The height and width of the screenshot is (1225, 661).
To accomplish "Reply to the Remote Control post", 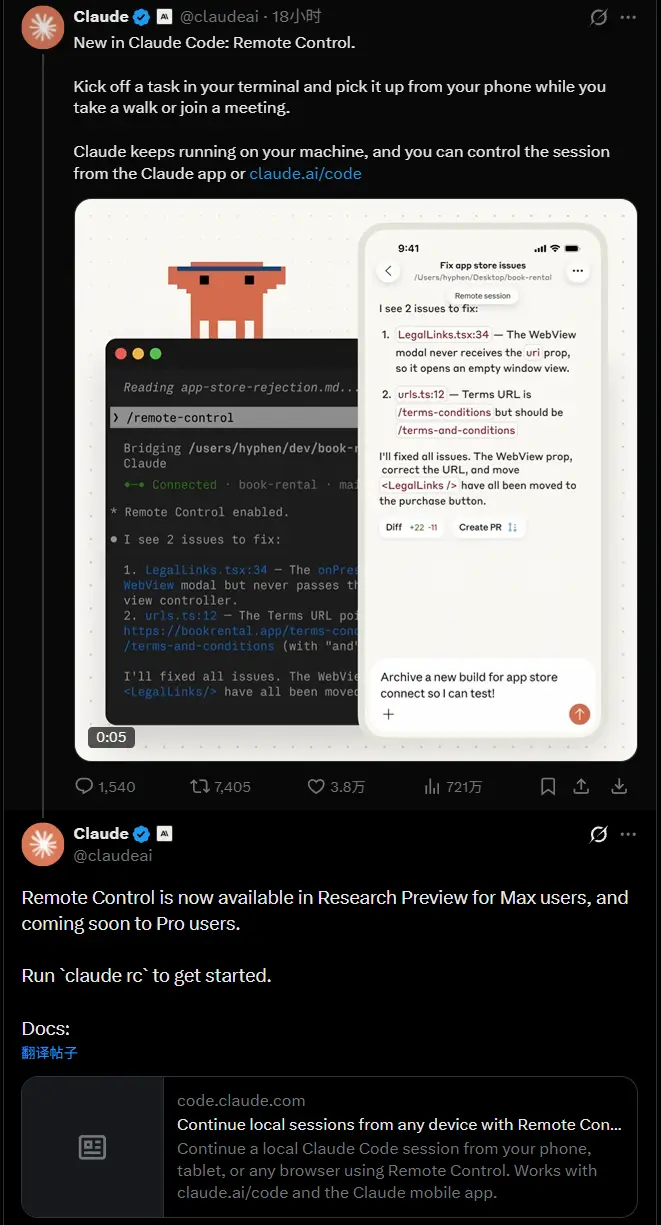I will point(85,787).
